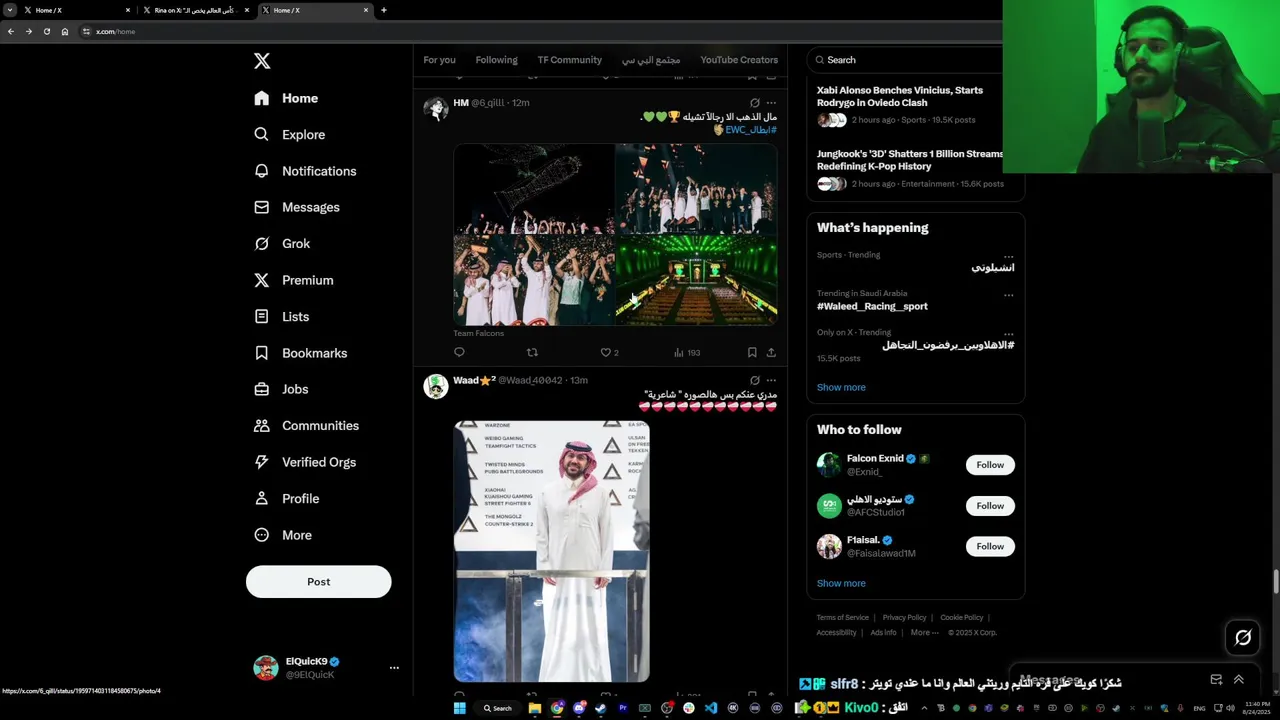Image resolution: width=1280 pixels, height=720 pixels.
Task: Open Verified Orgs lightning icon
Action: (262, 462)
